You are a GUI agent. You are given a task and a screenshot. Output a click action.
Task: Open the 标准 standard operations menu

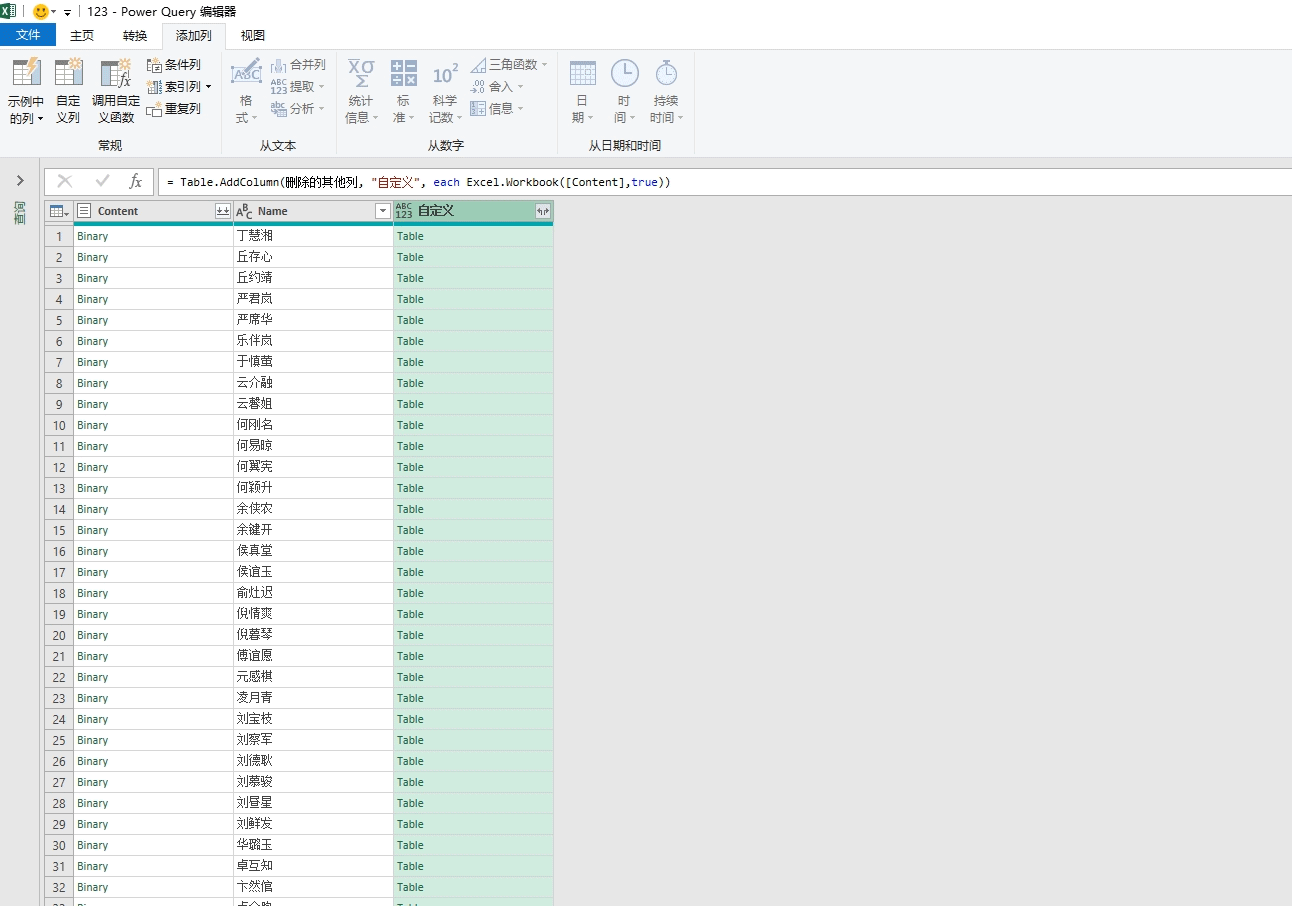(403, 90)
